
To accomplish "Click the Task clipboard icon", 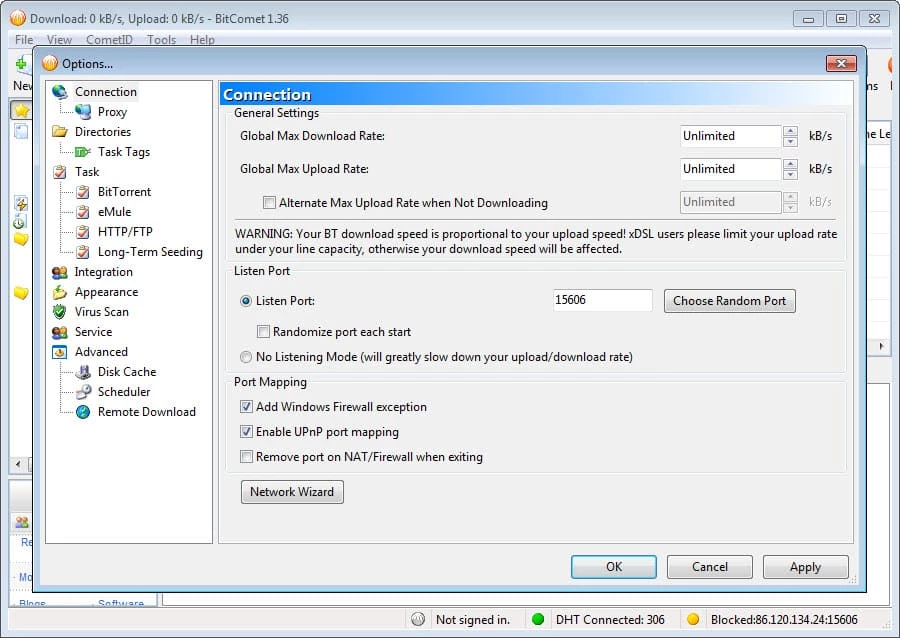I will (60, 172).
